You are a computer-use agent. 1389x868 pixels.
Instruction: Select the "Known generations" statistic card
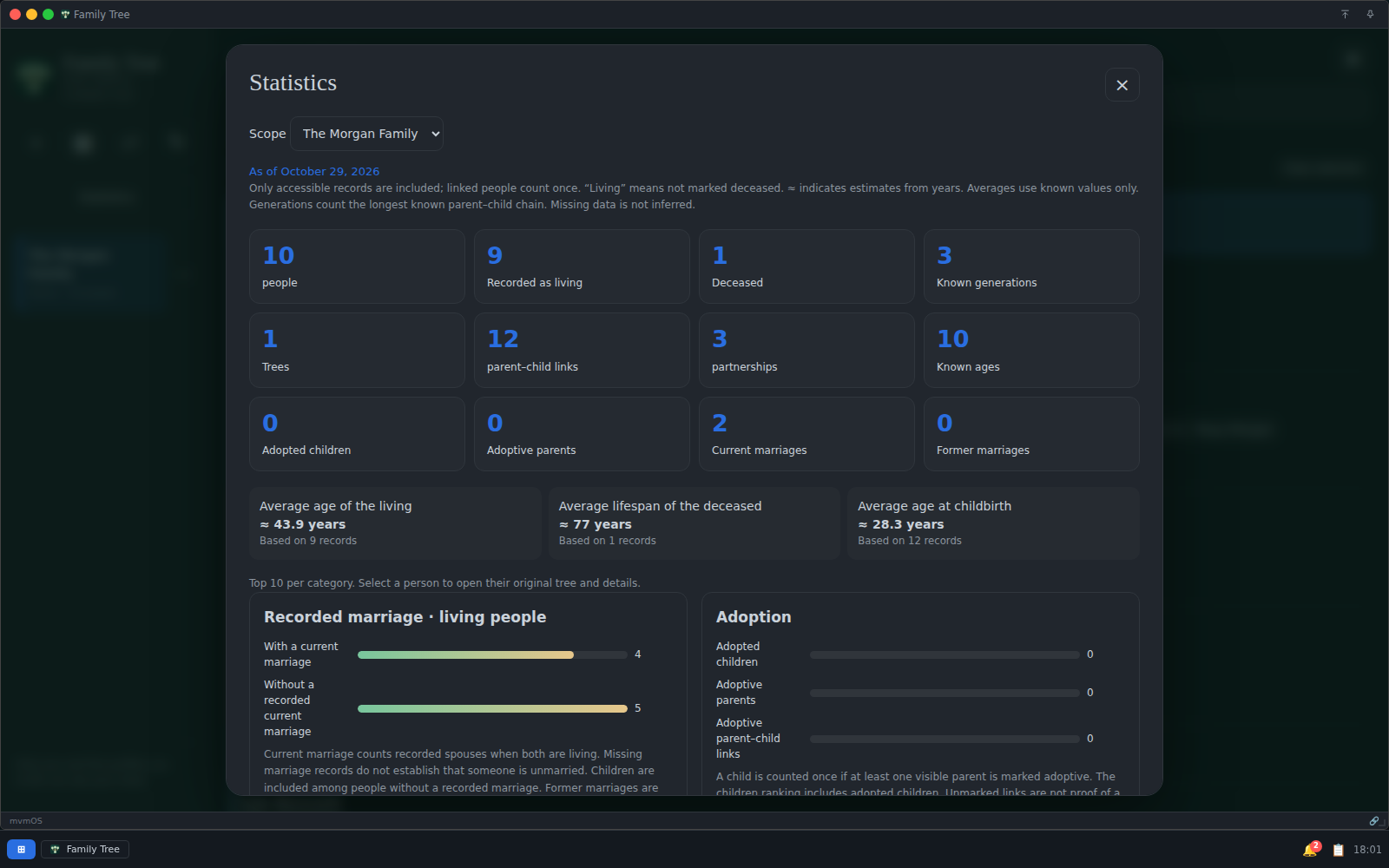tap(1031, 266)
